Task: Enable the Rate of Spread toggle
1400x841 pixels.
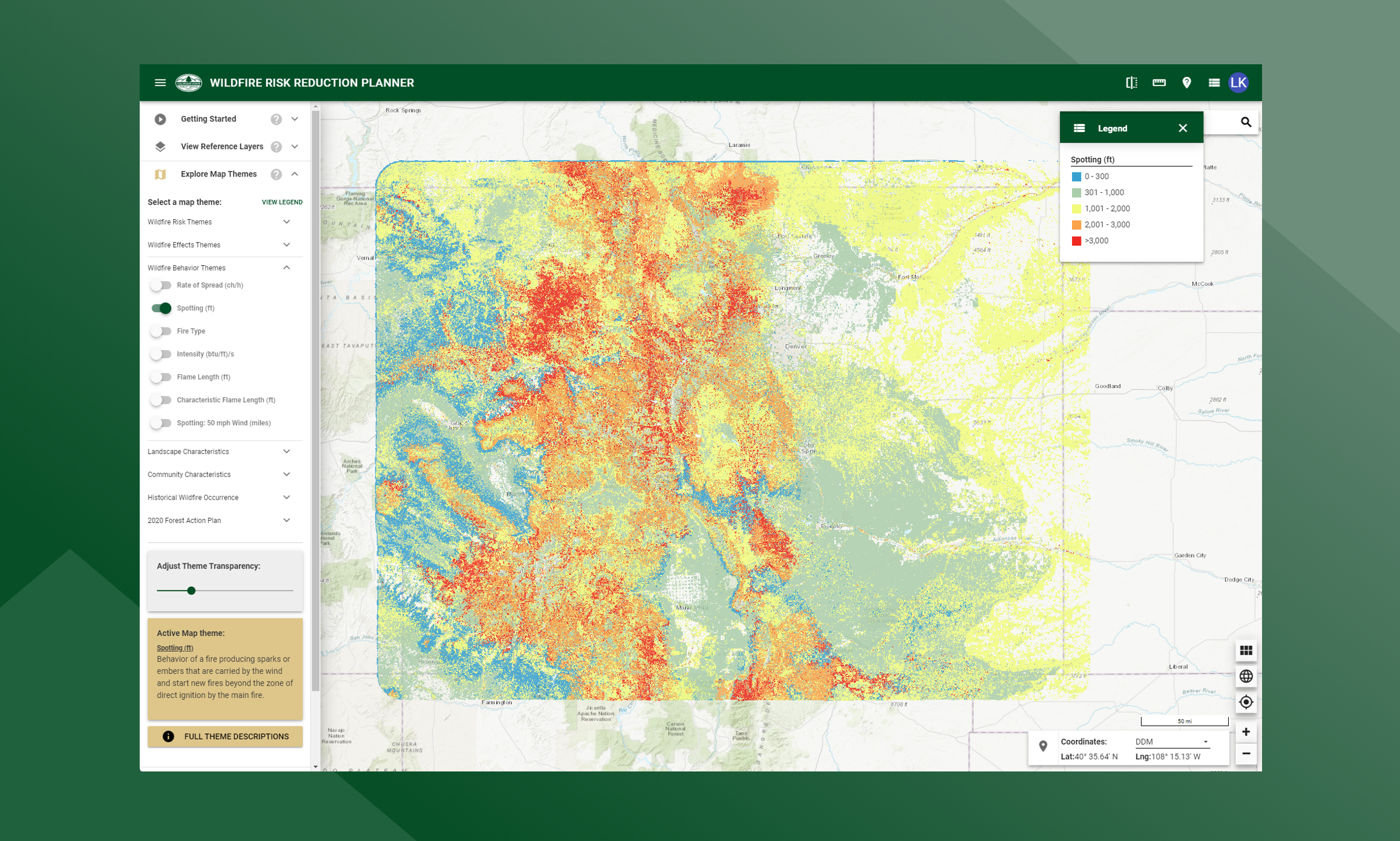Action: 161,285
